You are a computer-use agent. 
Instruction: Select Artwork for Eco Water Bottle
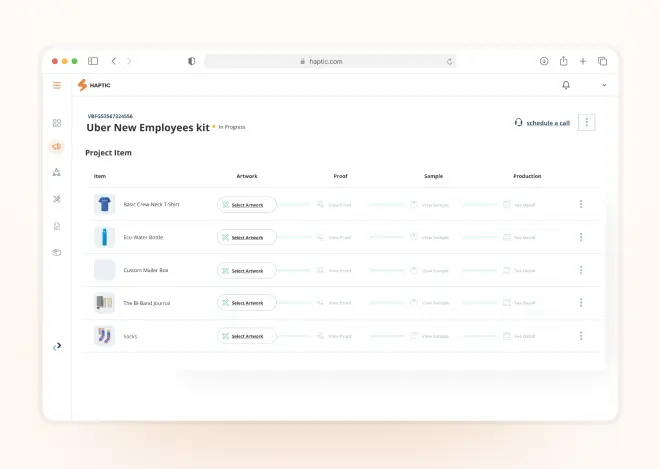click(247, 237)
